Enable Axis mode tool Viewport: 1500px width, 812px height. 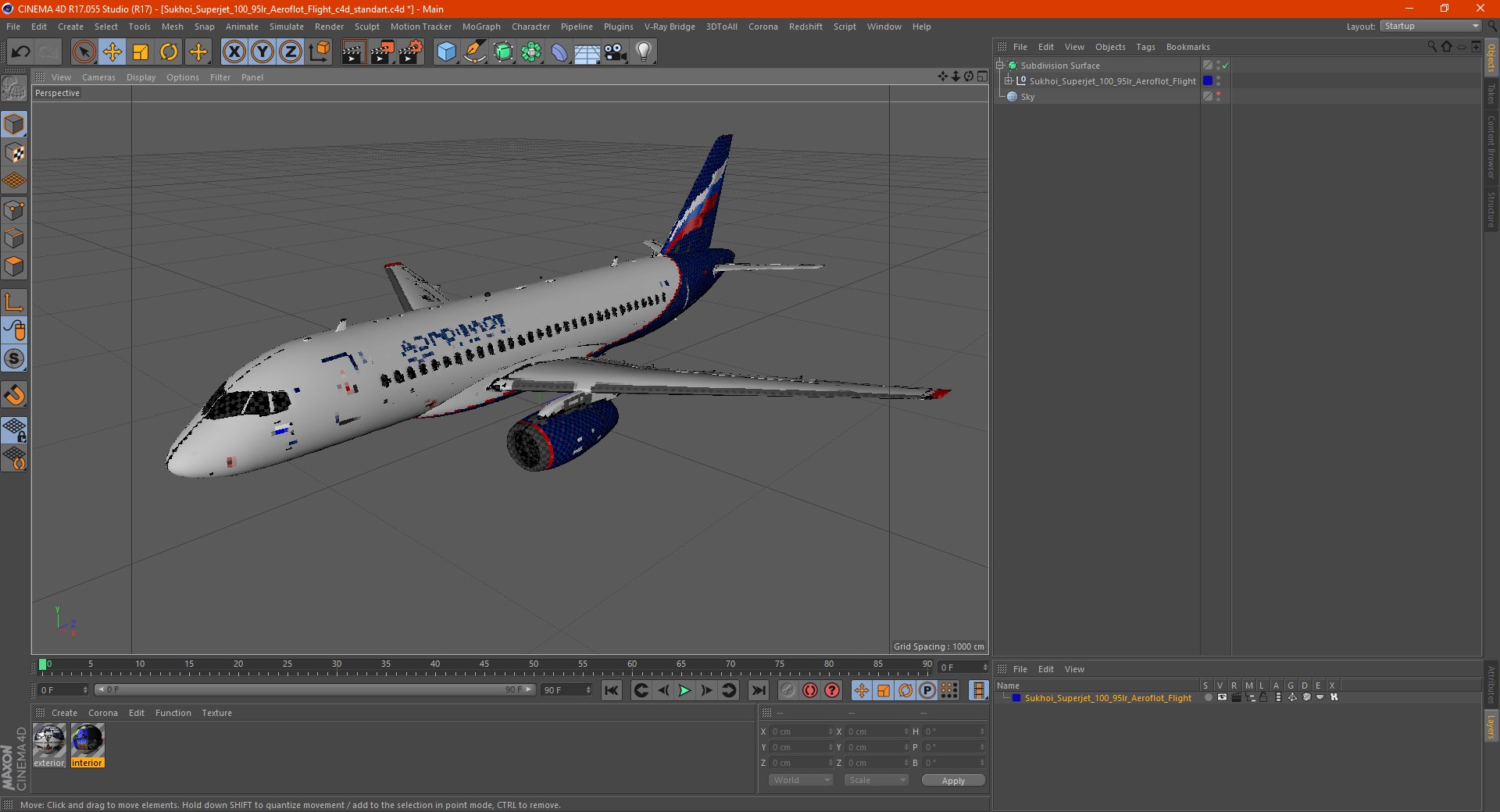pos(15,302)
